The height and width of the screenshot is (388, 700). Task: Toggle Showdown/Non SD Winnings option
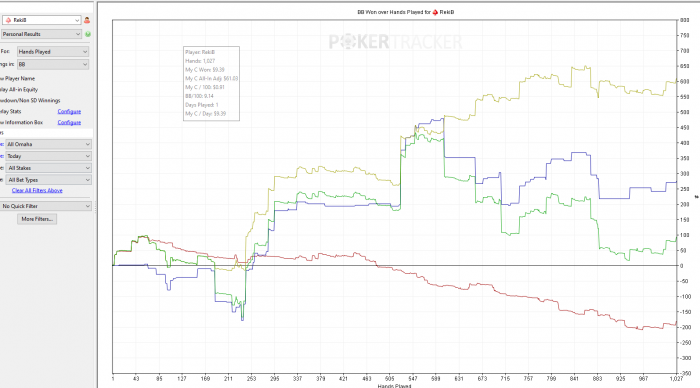pyautogui.click(x=30, y=100)
